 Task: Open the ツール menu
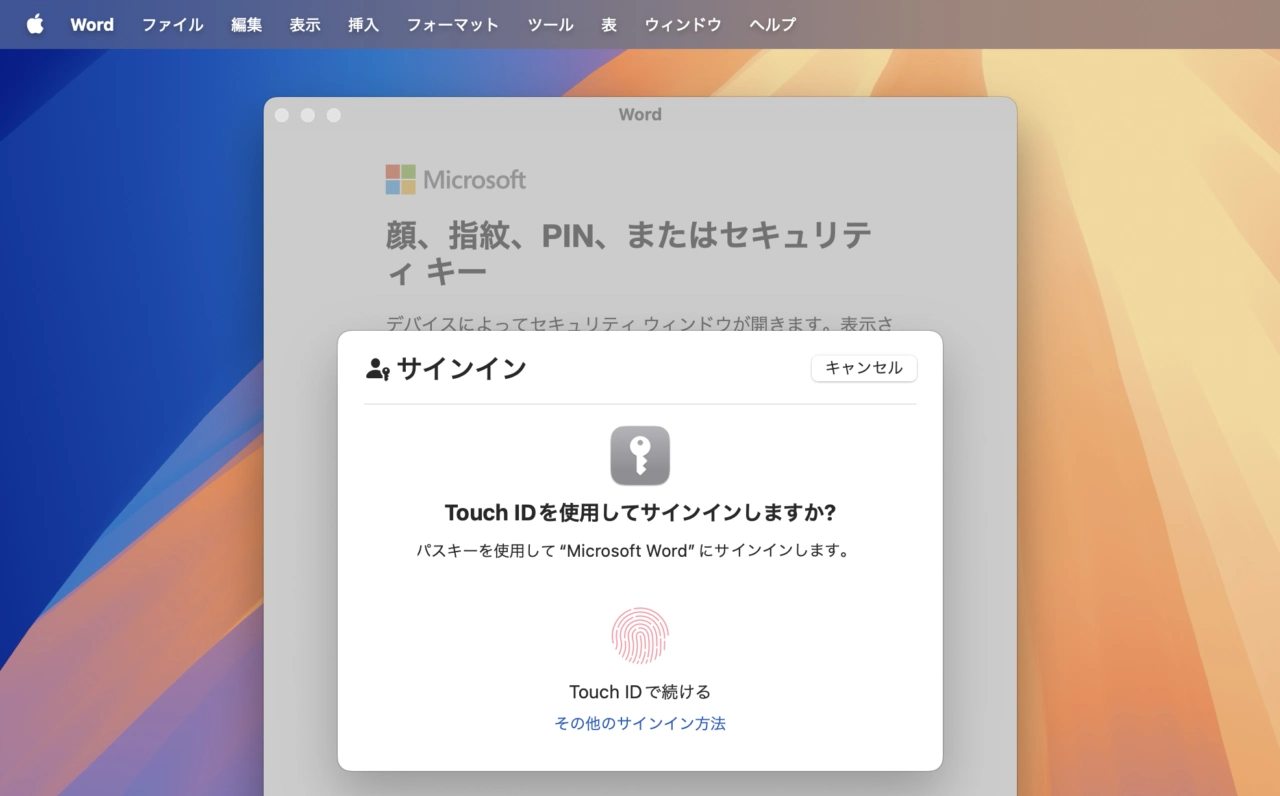tap(550, 24)
